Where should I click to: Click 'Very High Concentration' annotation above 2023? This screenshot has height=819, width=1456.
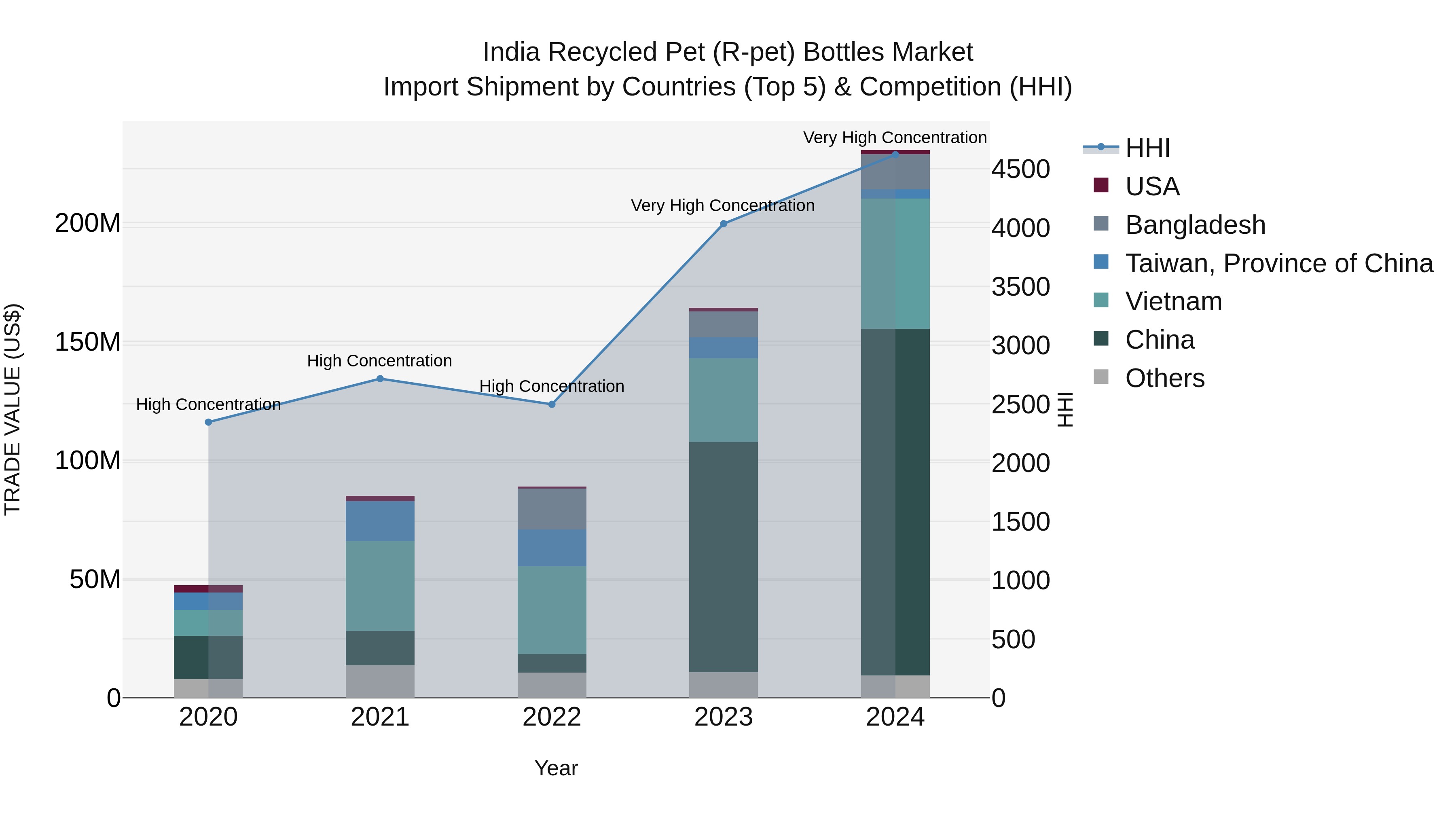723,205
